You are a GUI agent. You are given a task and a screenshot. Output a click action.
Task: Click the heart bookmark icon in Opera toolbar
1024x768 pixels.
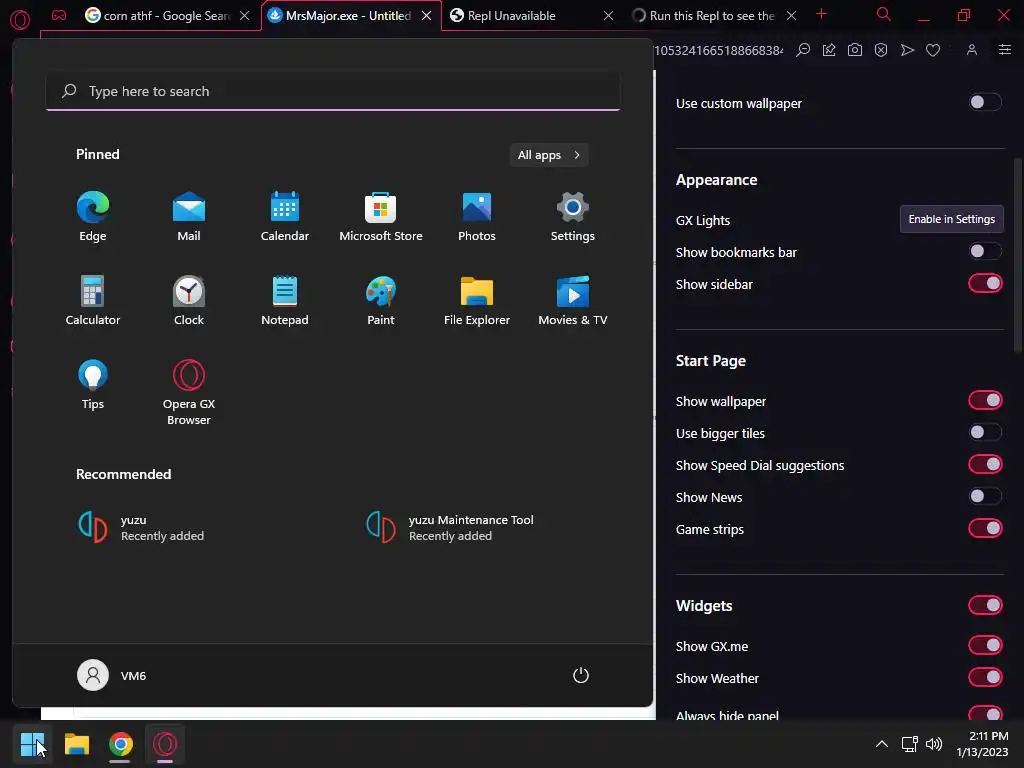click(x=933, y=50)
